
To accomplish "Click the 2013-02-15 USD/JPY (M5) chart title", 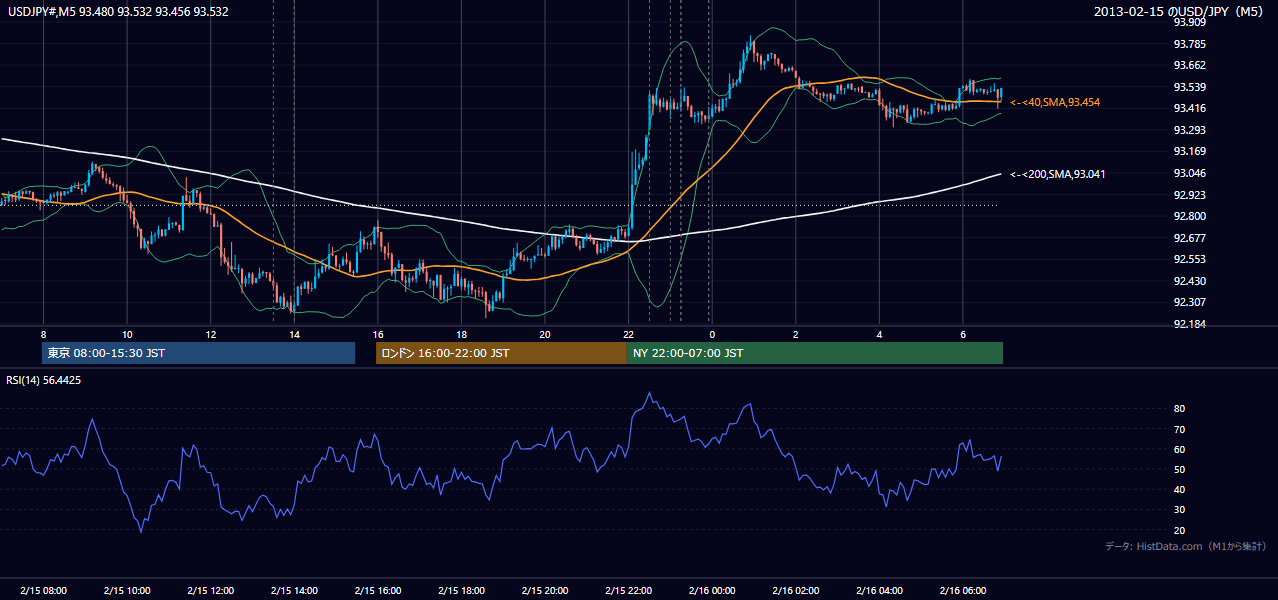I will (1180, 12).
